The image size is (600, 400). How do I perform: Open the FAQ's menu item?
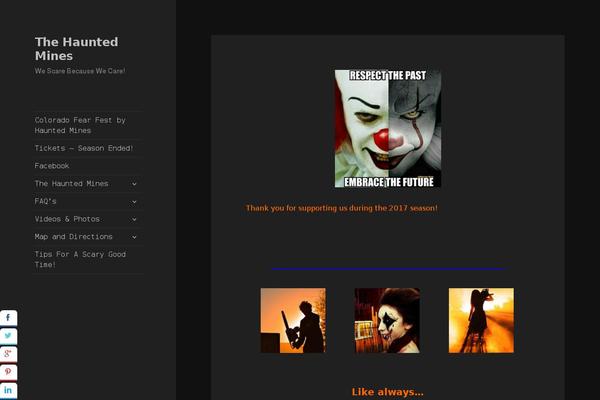[x=45, y=201]
